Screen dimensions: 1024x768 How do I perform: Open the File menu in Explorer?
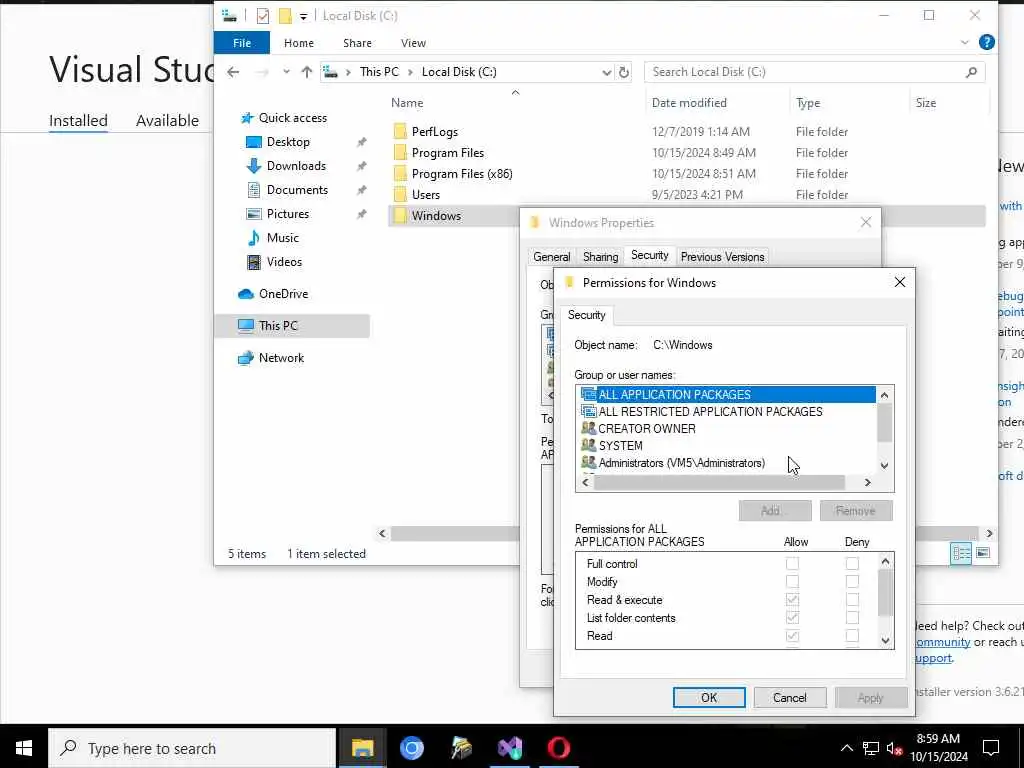242,42
